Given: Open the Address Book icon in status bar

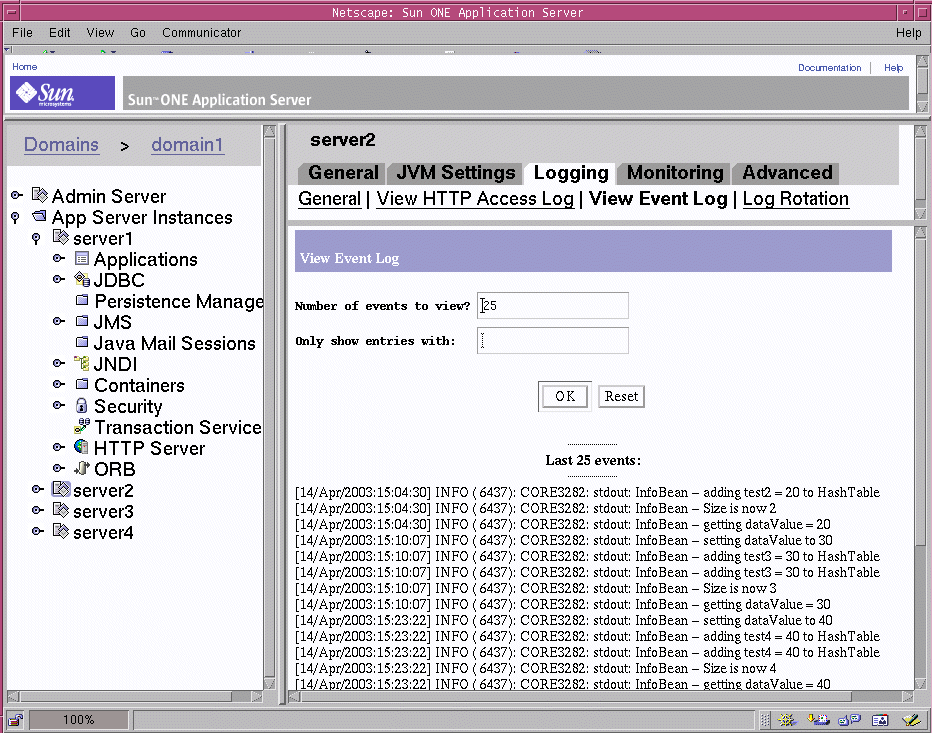Looking at the screenshot, I should tap(880, 720).
